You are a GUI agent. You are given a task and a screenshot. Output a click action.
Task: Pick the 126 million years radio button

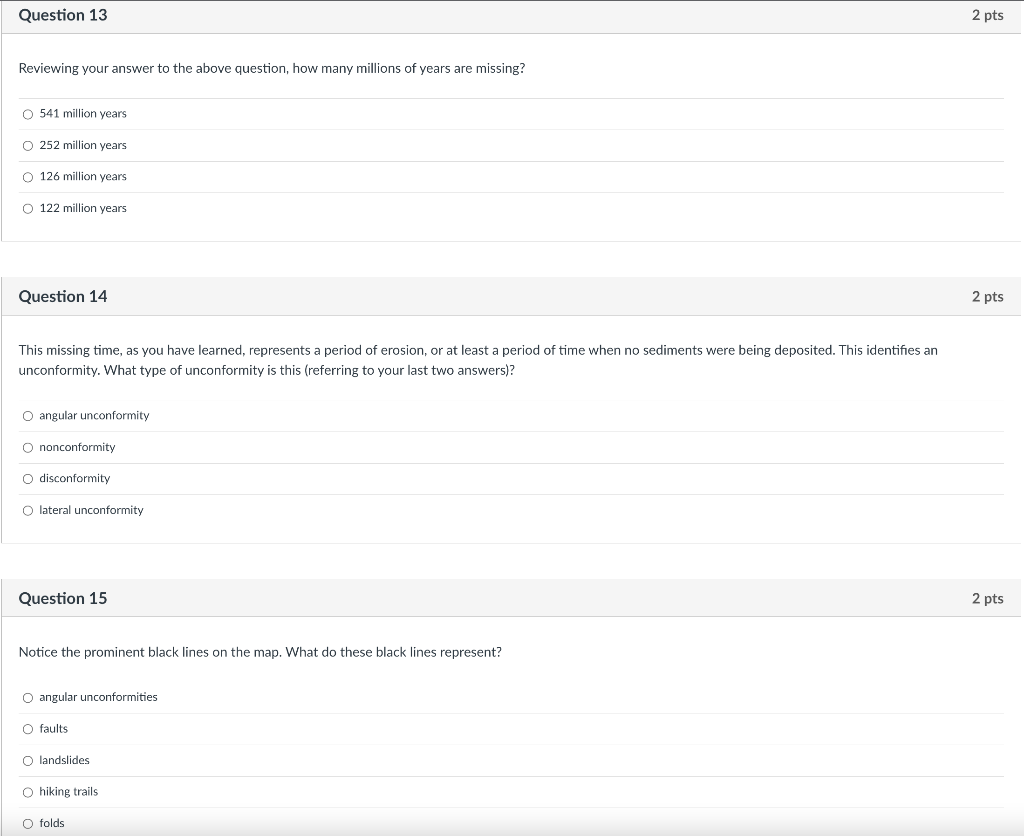pos(27,177)
